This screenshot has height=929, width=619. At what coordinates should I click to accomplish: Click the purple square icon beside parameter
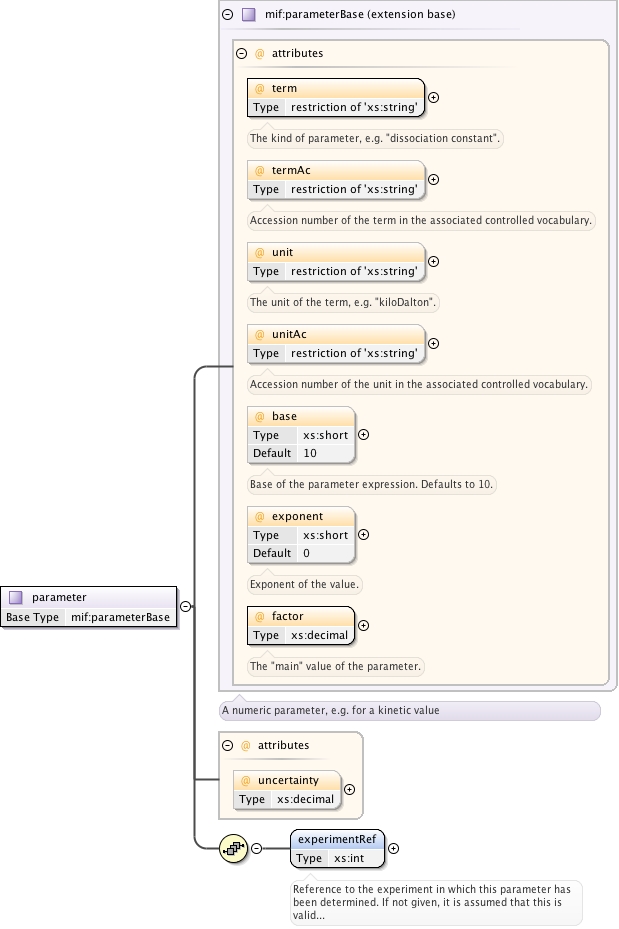tap(16, 597)
